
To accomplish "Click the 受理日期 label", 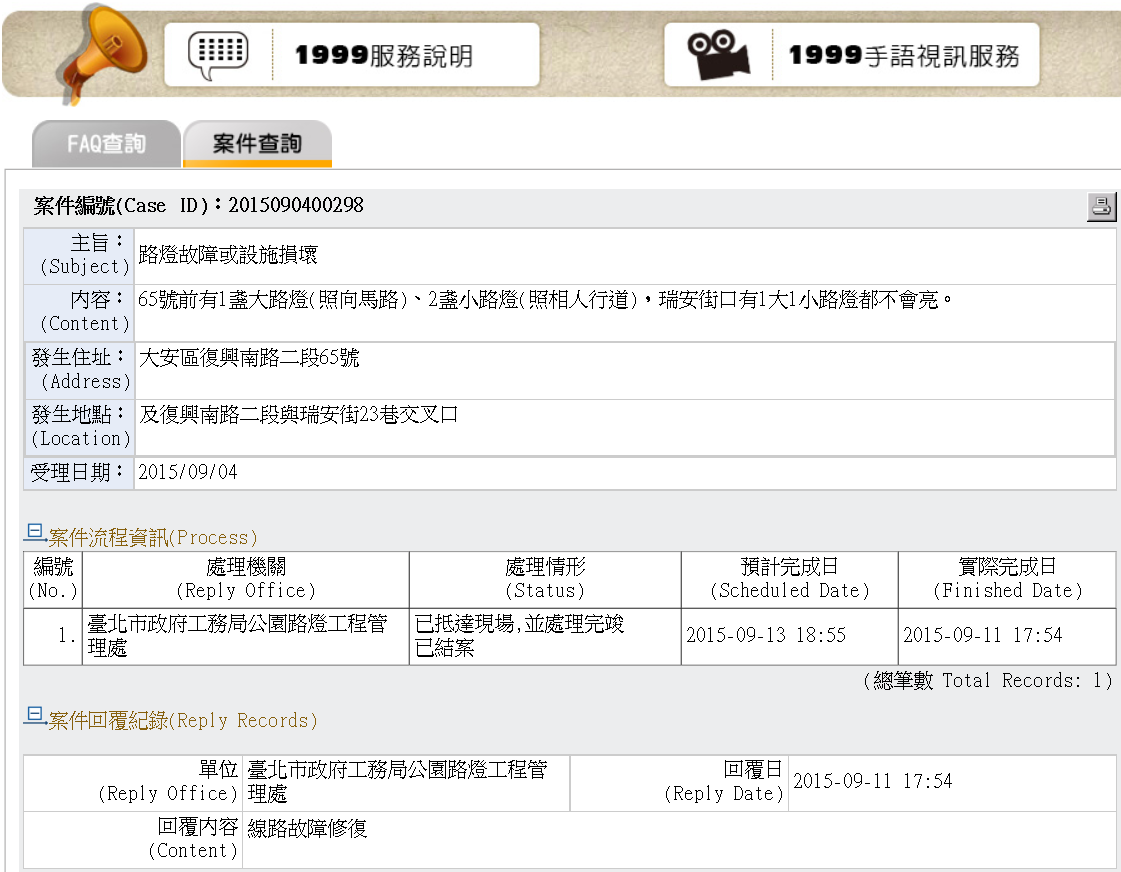I will pyautogui.click(x=76, y=472).
